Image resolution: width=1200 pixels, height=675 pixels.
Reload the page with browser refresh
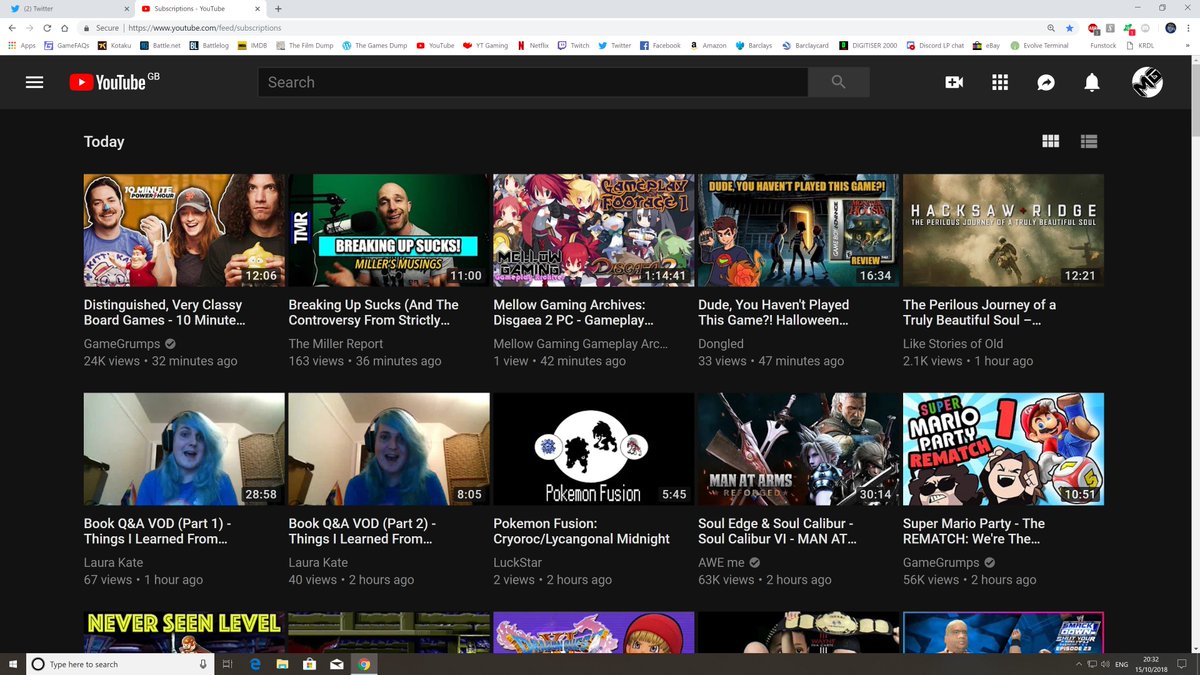point(47,28)
